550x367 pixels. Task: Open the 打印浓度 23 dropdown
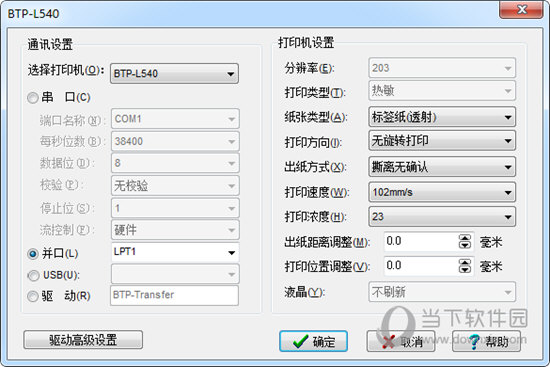[442, 216]
